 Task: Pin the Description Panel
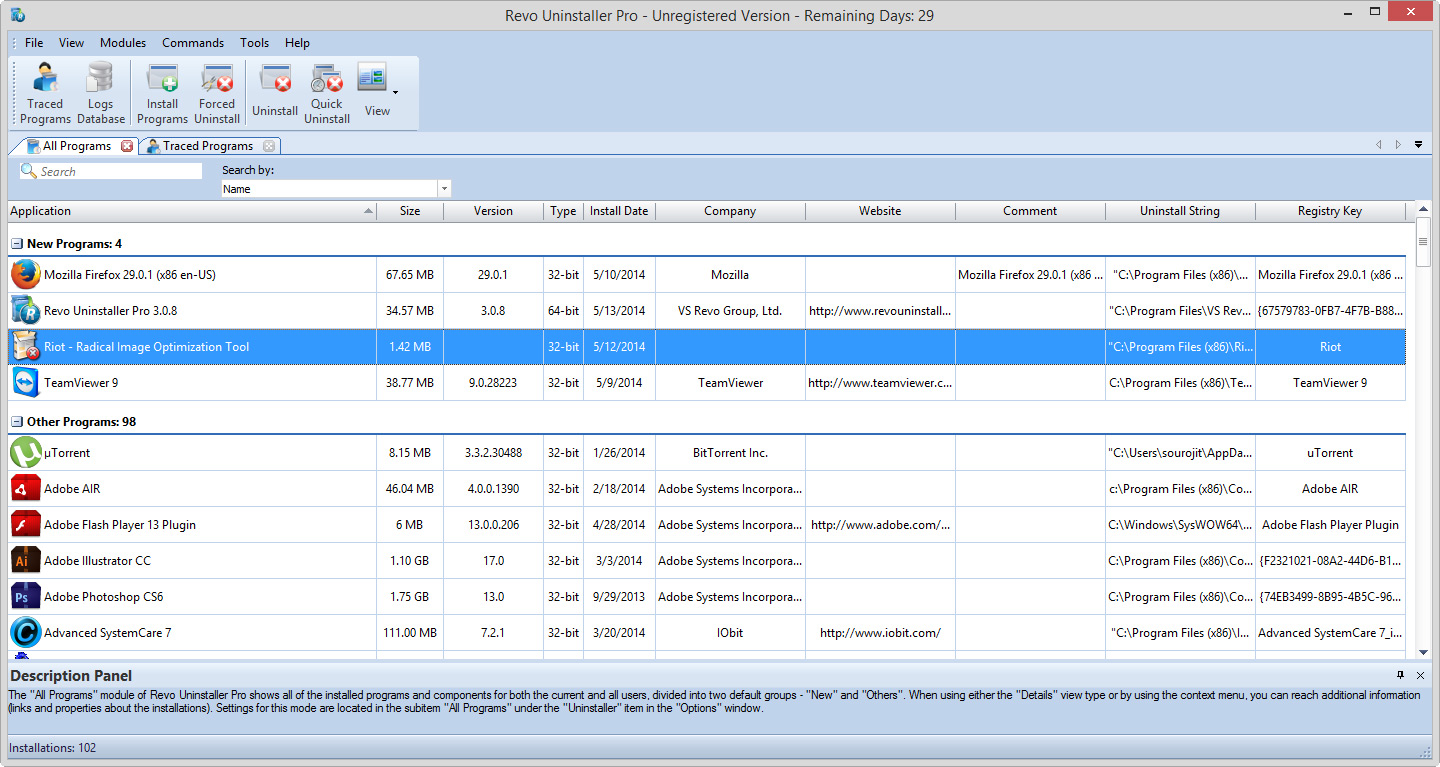click(x=1400, y=675)
